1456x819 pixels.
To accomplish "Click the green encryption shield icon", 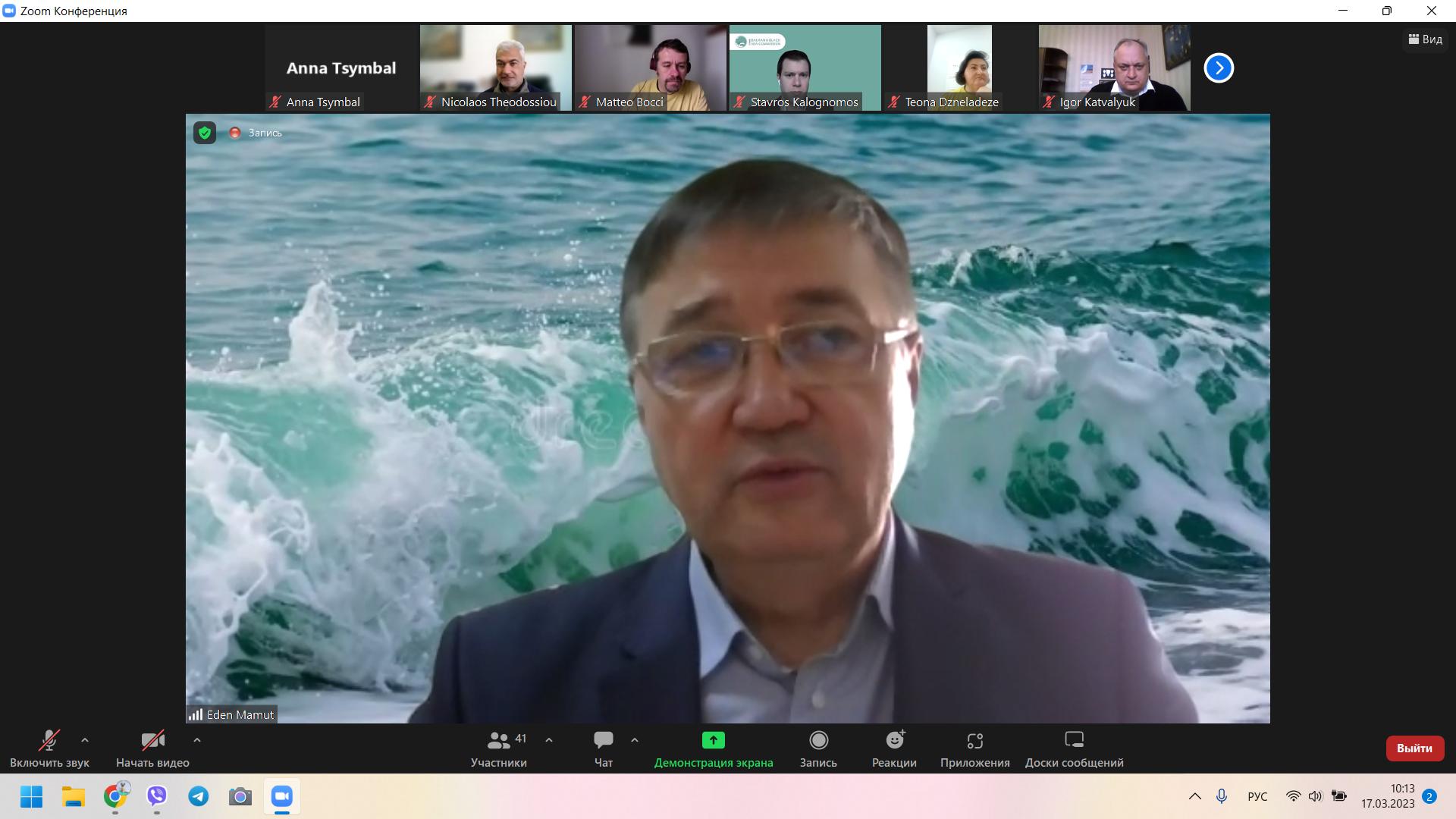I will tap(205, 133).
